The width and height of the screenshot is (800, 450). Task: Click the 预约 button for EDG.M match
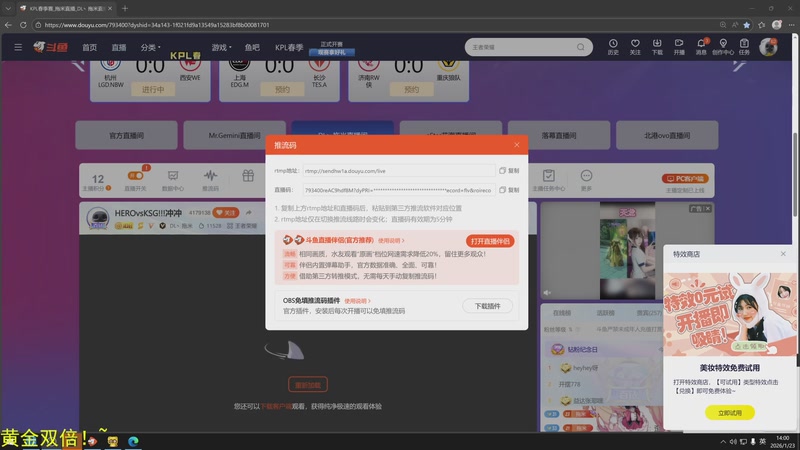pyautogui.click(x=282, y=89)
